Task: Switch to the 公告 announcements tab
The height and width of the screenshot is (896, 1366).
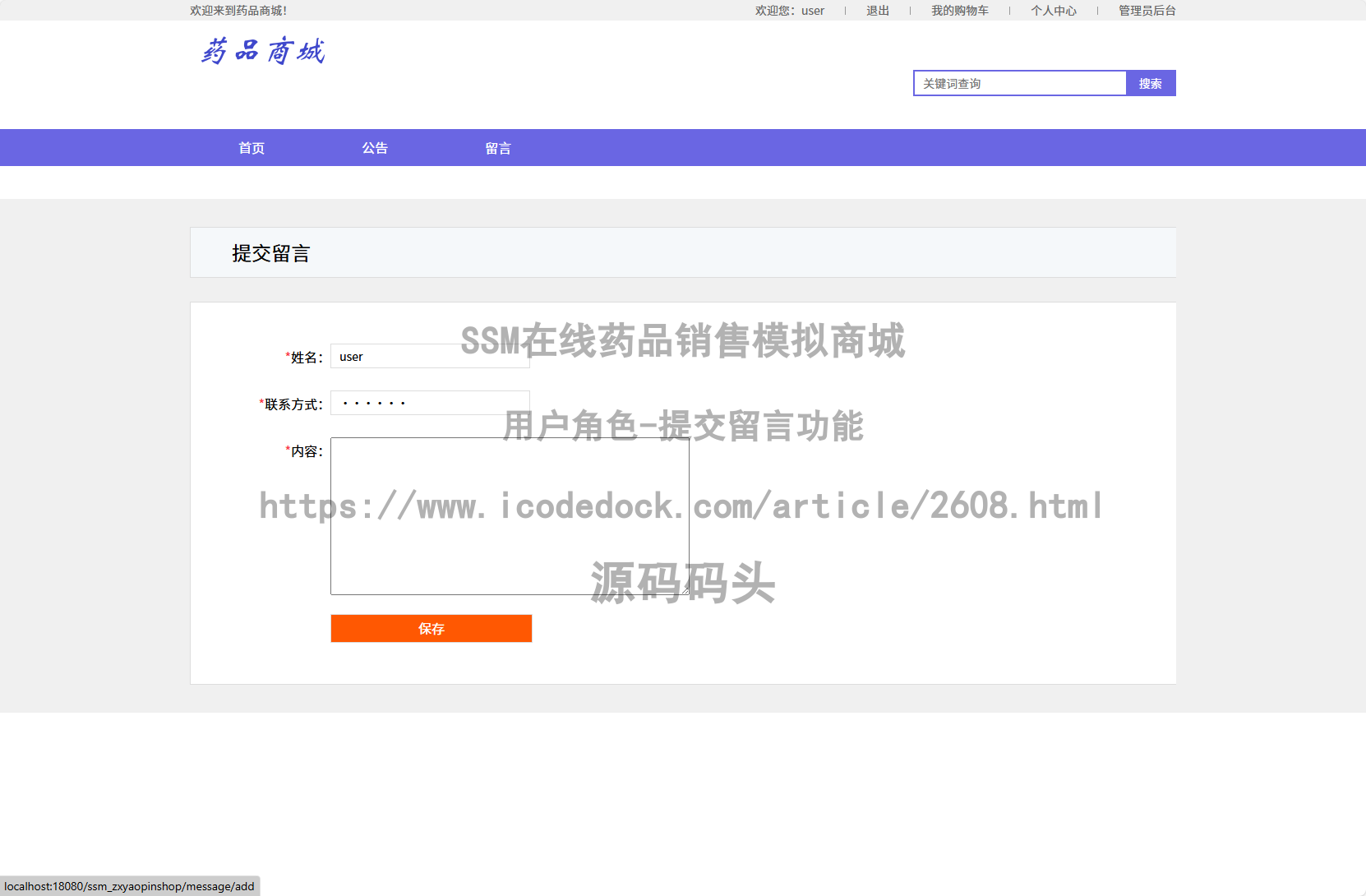Action: 375,147
